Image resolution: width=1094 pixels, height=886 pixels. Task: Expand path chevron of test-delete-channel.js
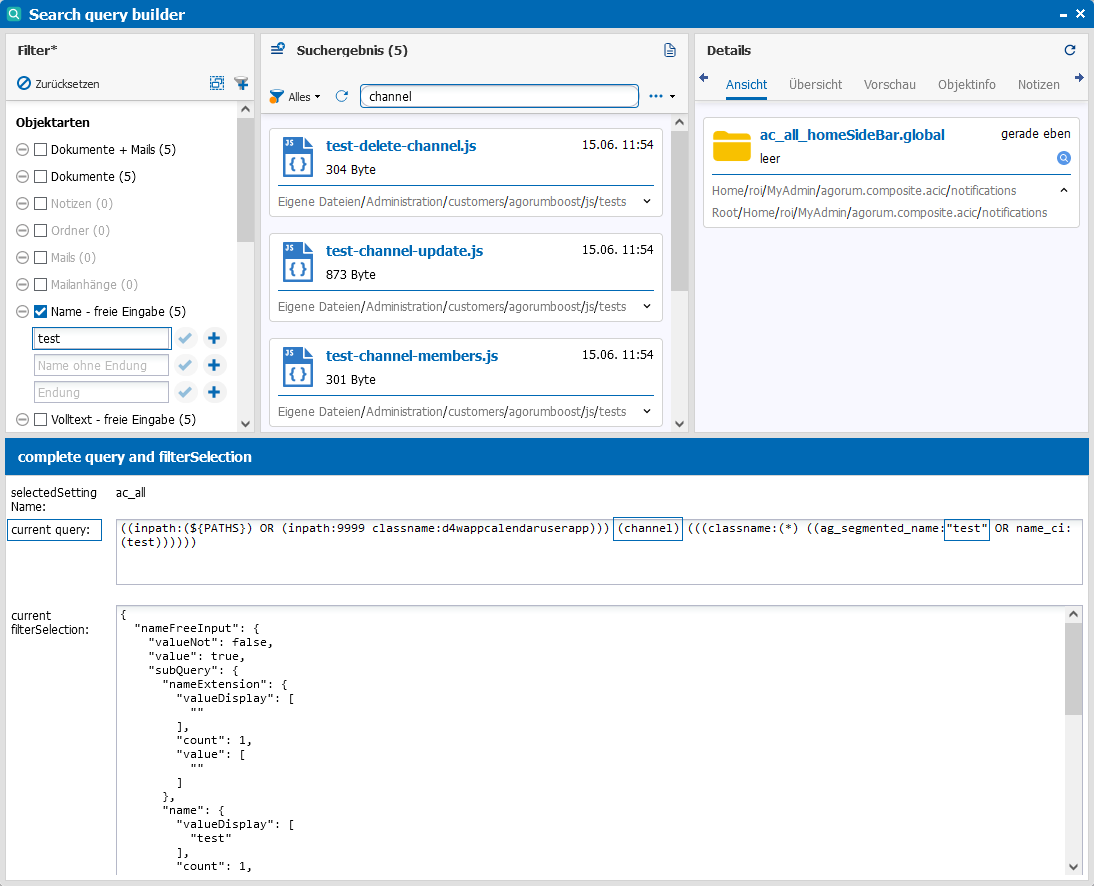click(647, 202)
